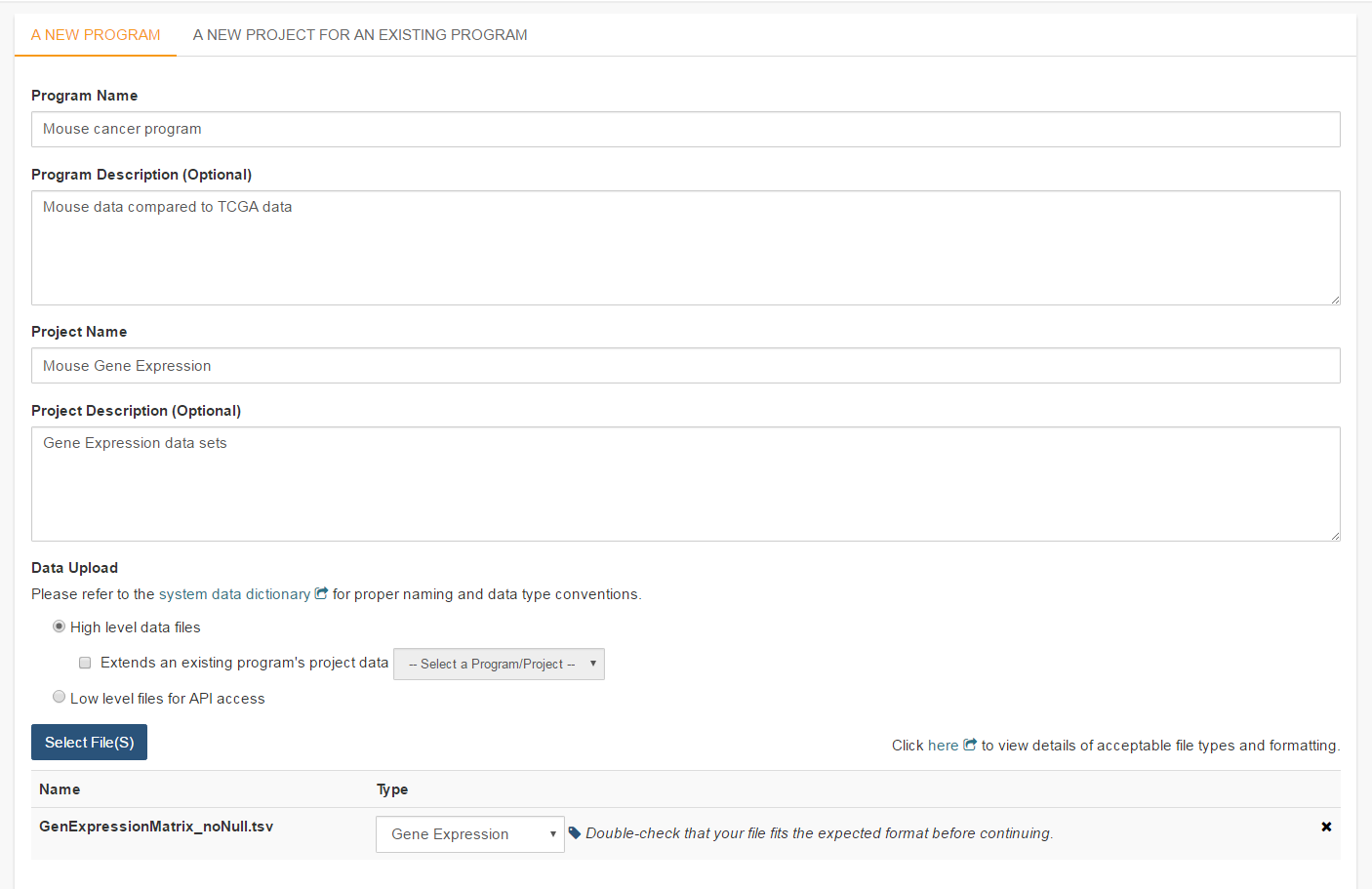Remove GenExpressionMatrix_noNull.tsv with the X icon
The height and width of the screenshot is (889, 1372).
[x=1326, y=827]
